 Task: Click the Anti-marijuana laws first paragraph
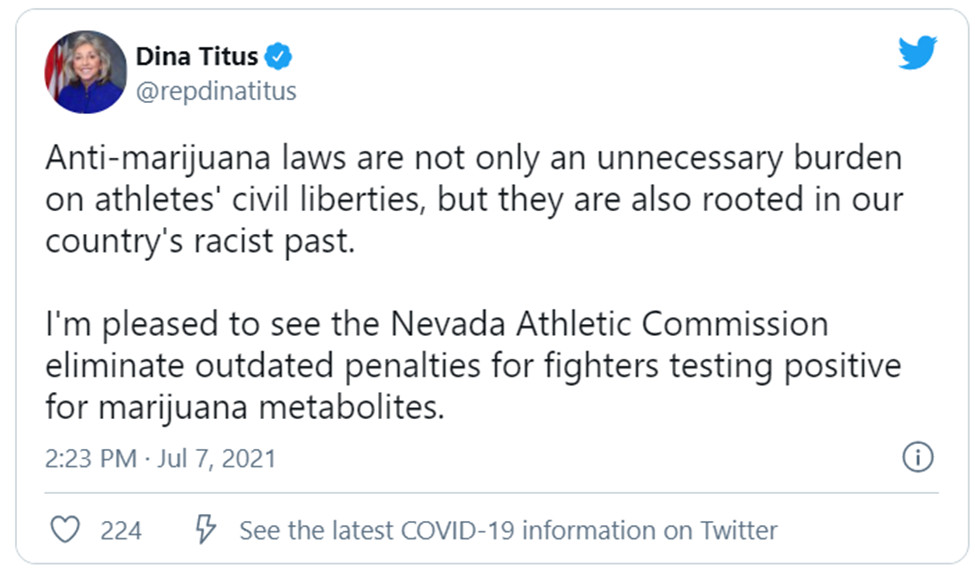pos(474,199)
